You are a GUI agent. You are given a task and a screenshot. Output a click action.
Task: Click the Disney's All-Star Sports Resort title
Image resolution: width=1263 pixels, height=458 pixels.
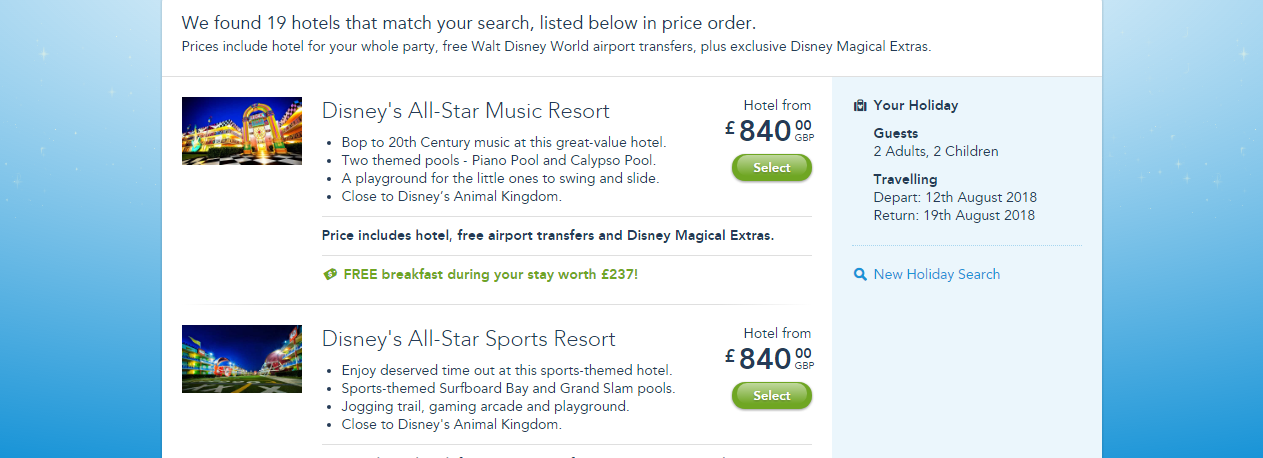tap(468, 339)
